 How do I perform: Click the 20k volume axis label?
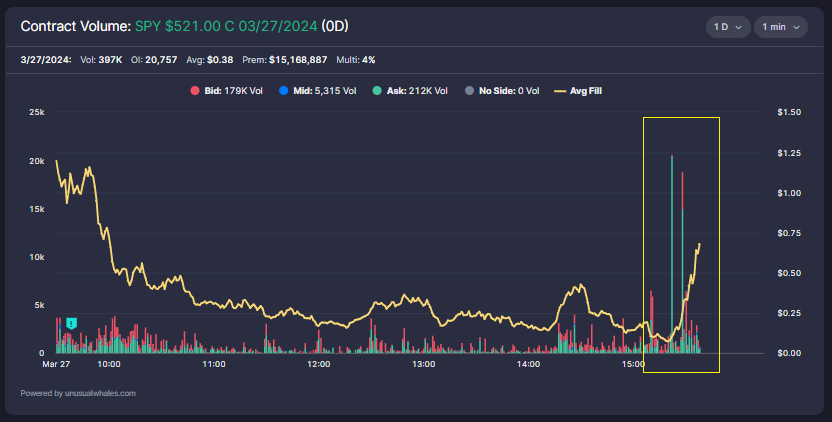click(x=37, y=161)
